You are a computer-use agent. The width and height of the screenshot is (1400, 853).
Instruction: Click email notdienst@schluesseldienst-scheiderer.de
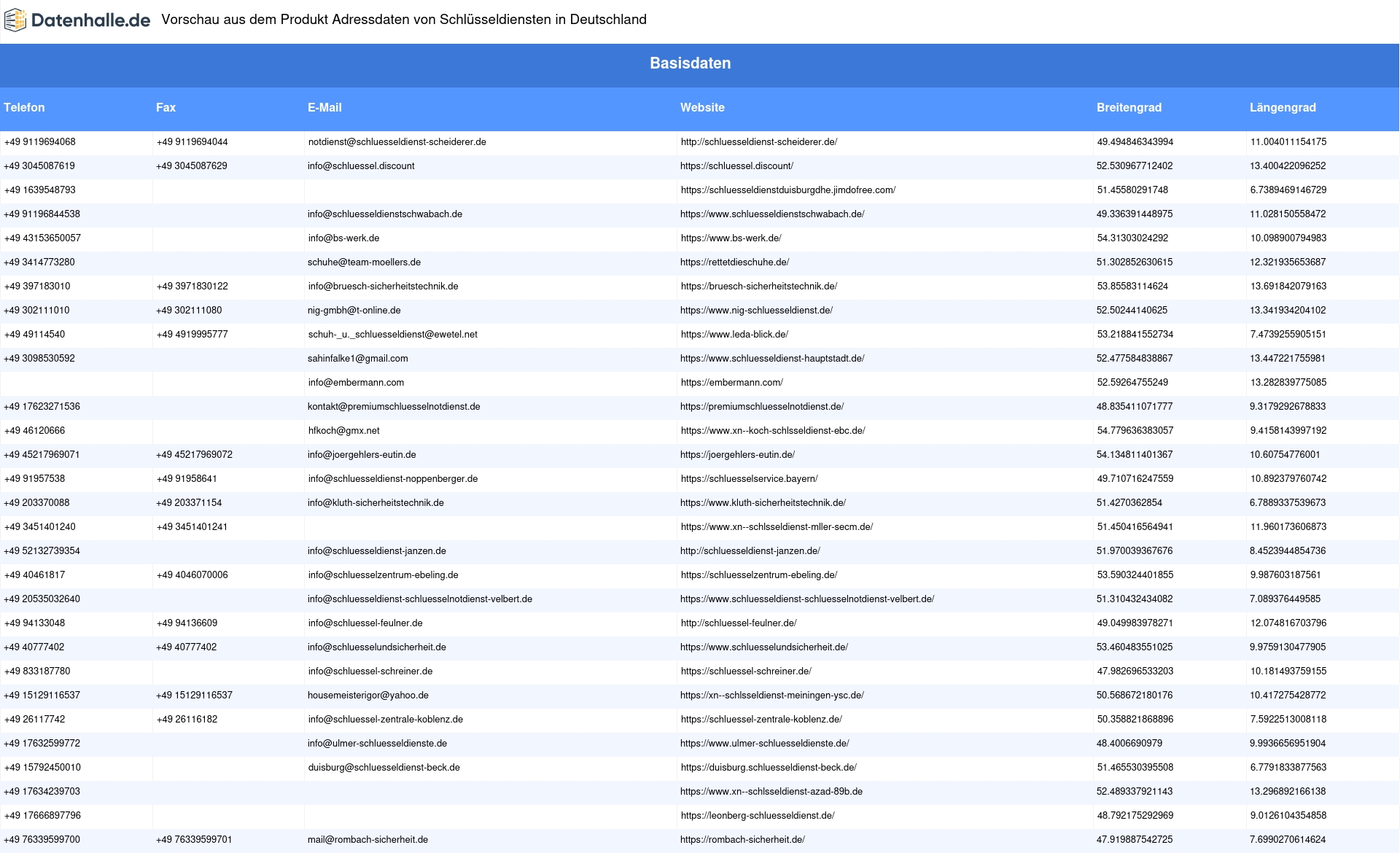[x=397, y=142]
